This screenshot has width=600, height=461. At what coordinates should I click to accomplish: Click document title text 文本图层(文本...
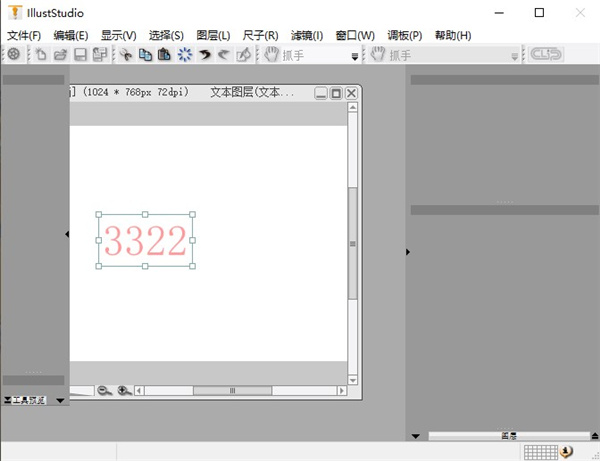252,92
